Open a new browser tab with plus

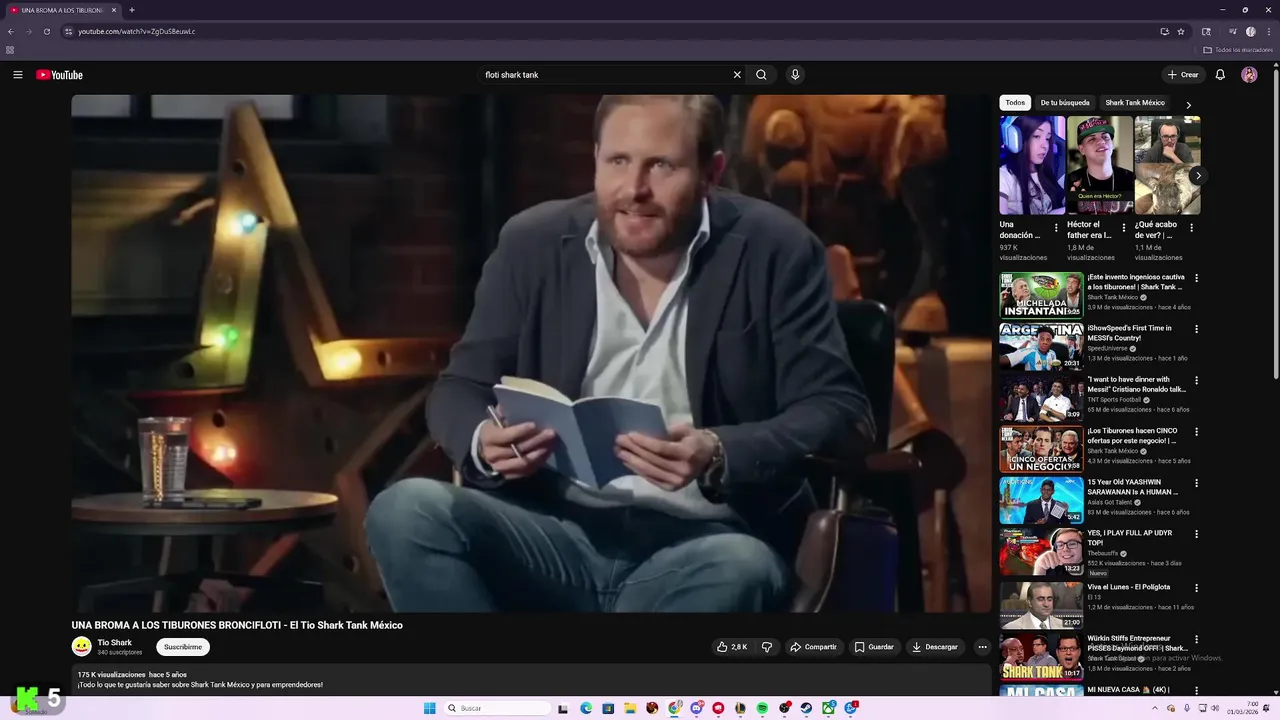point(132,10)
